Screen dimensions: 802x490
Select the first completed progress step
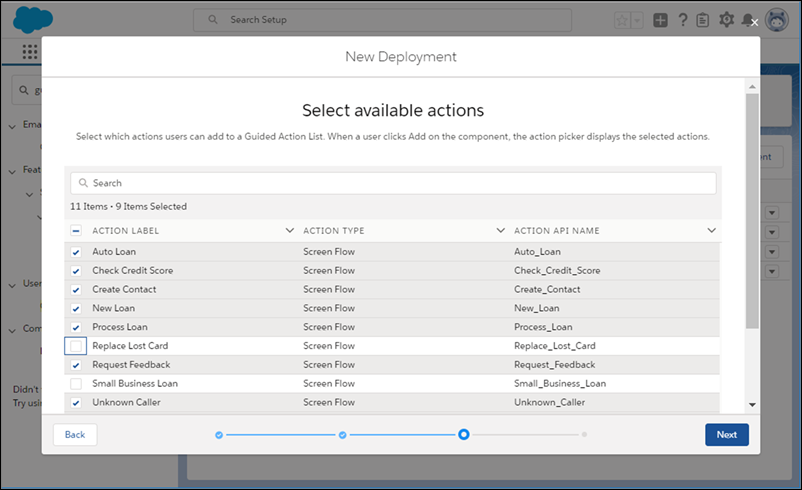coord(219,435)
